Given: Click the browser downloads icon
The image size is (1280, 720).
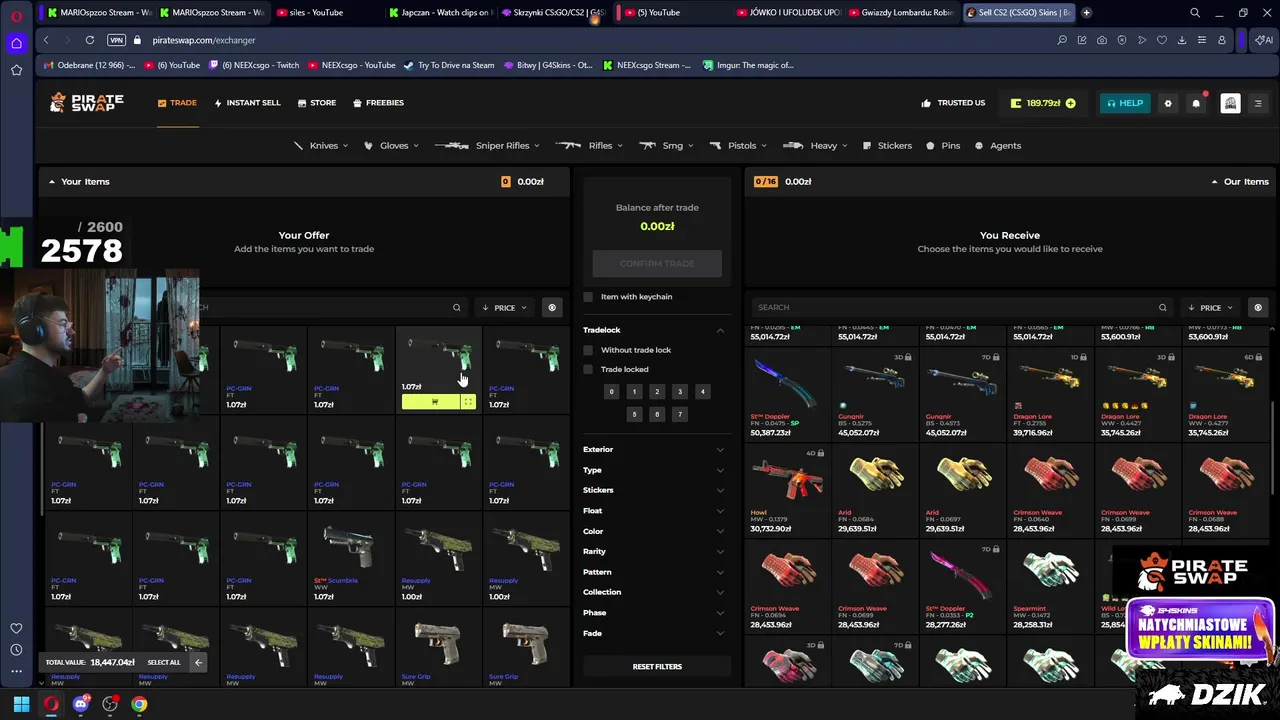Looking at the screenshot, I should 1182,40.
